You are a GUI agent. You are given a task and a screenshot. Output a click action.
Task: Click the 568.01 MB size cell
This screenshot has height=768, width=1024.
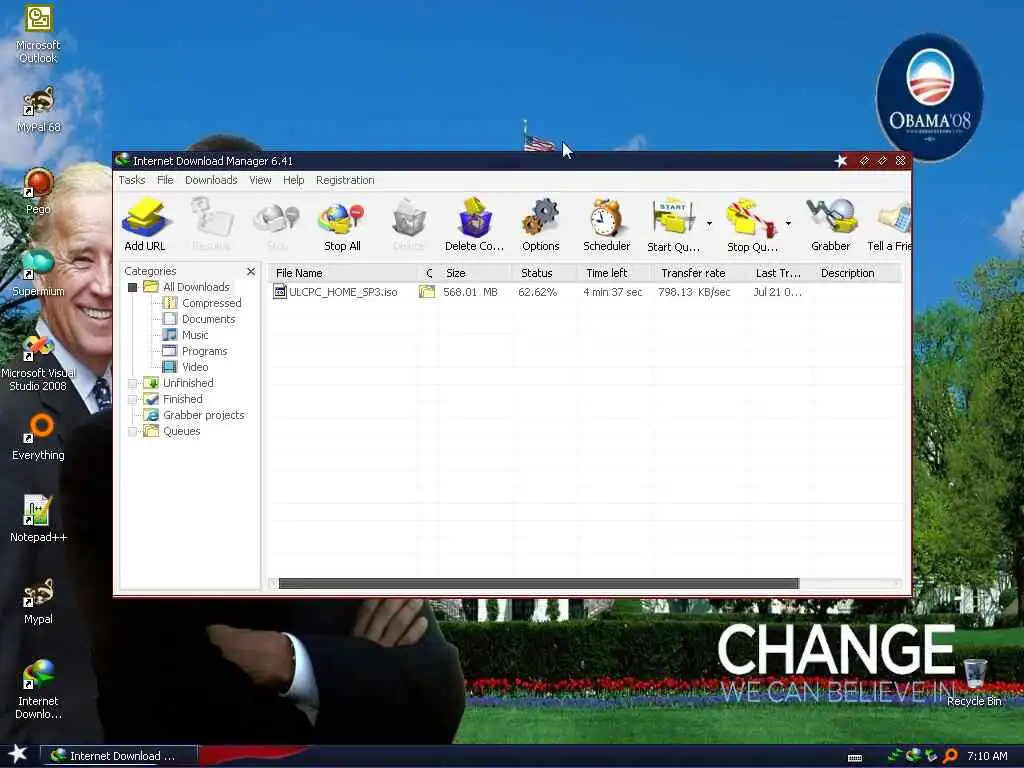(470, 292)
